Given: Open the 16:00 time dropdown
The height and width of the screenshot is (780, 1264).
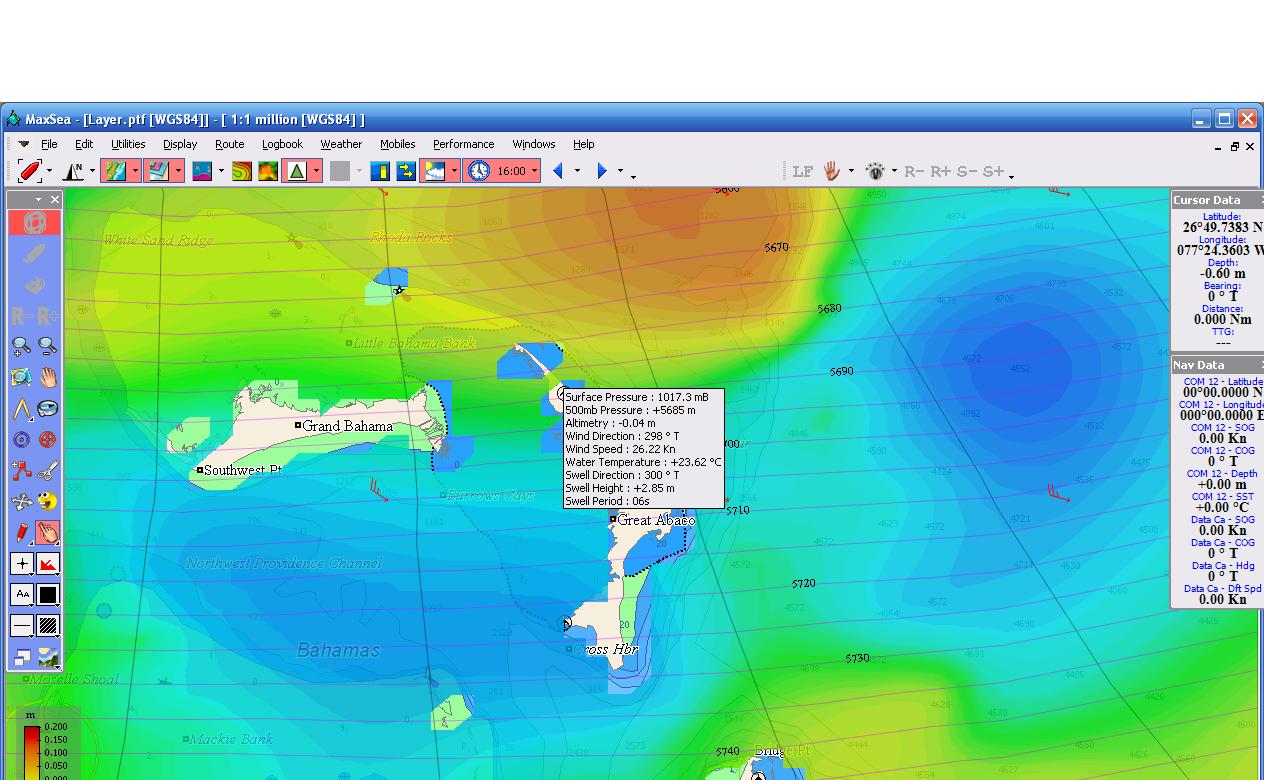Looking at the screenshot, I should (x=534, y=171).
